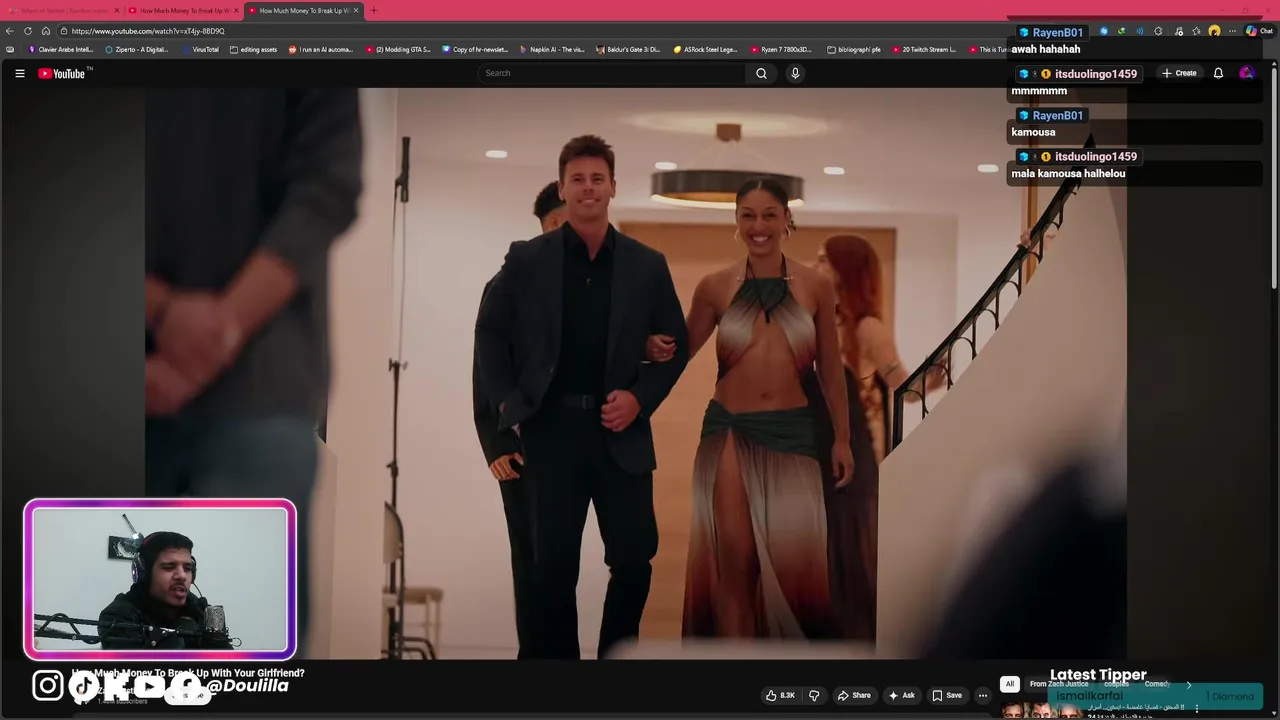Viewport: 1280px width, 720px height.
Task: Switch to the 'Wheel of Names' tab
Action: [x=64, y=10]
